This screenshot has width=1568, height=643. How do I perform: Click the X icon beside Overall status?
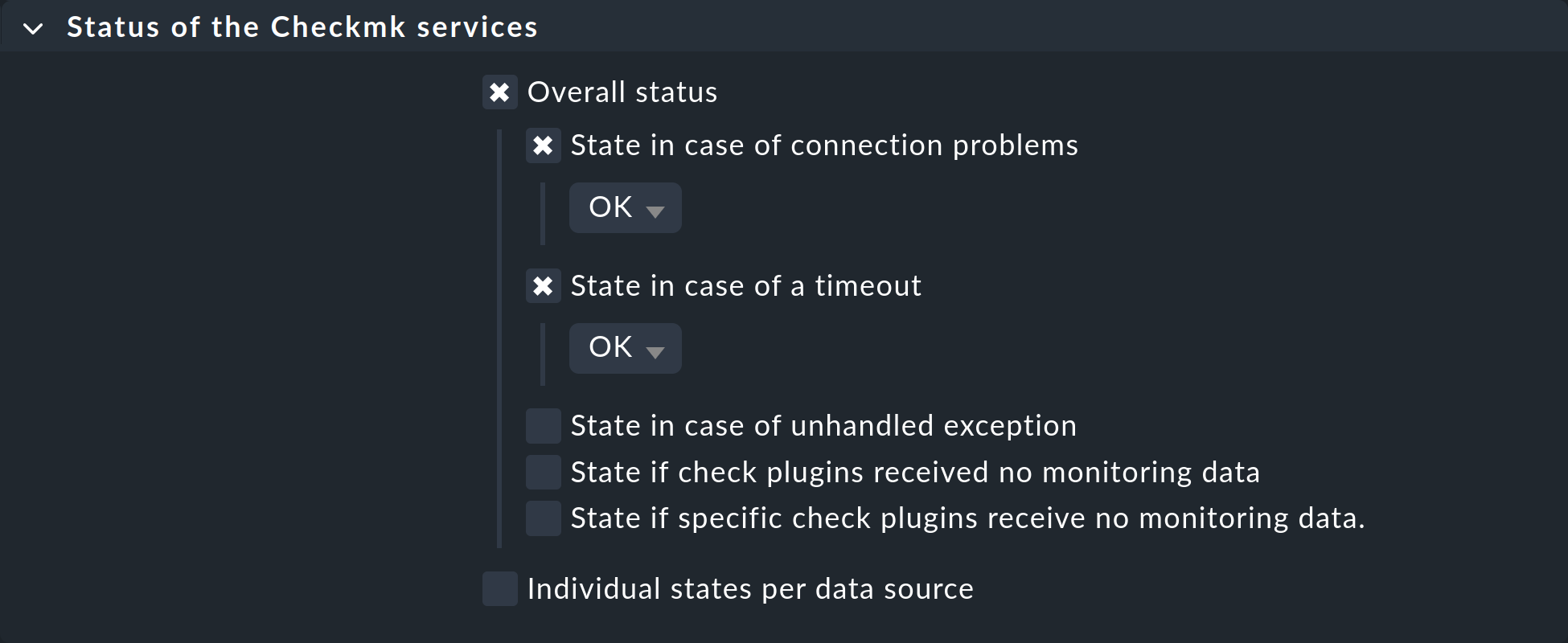tap(500, 92)
